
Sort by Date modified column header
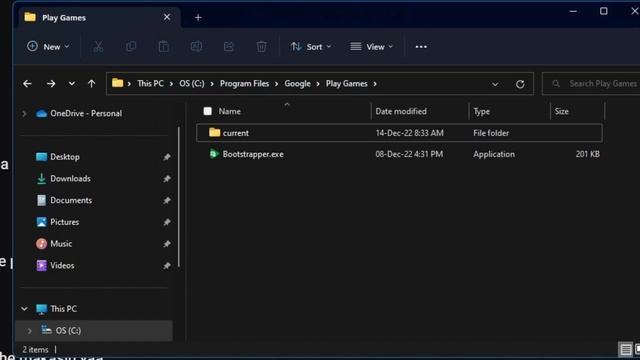[401, 111]
